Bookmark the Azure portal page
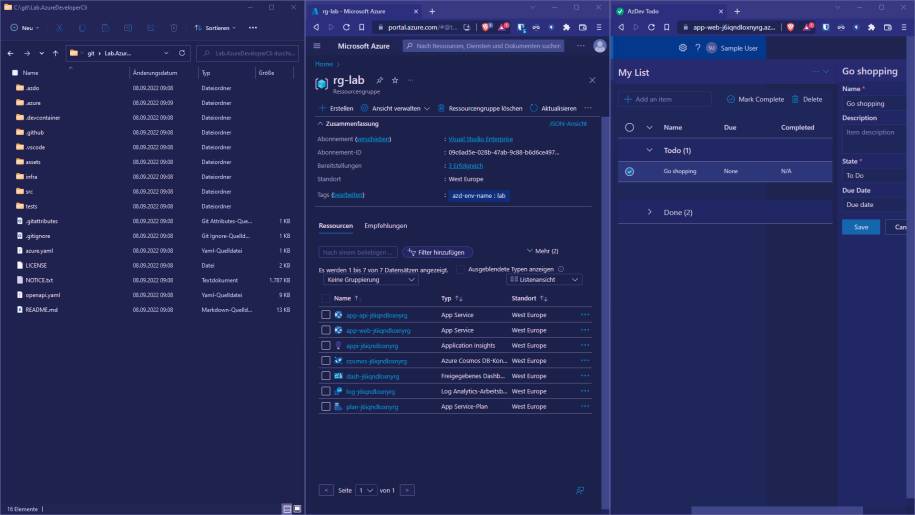The image size is (915, 515). click(x=362, y=27)
